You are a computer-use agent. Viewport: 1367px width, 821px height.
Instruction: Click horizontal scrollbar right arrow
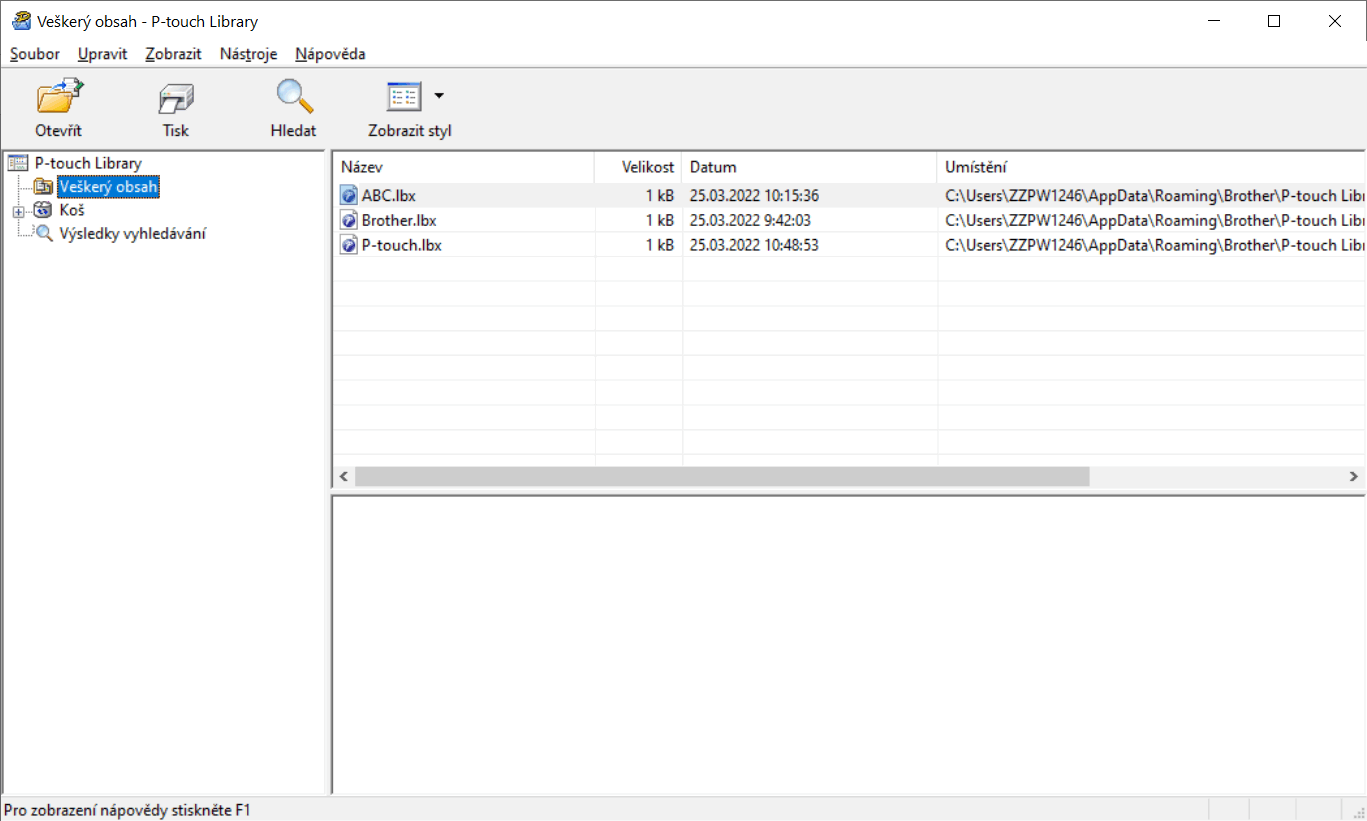1354,476
